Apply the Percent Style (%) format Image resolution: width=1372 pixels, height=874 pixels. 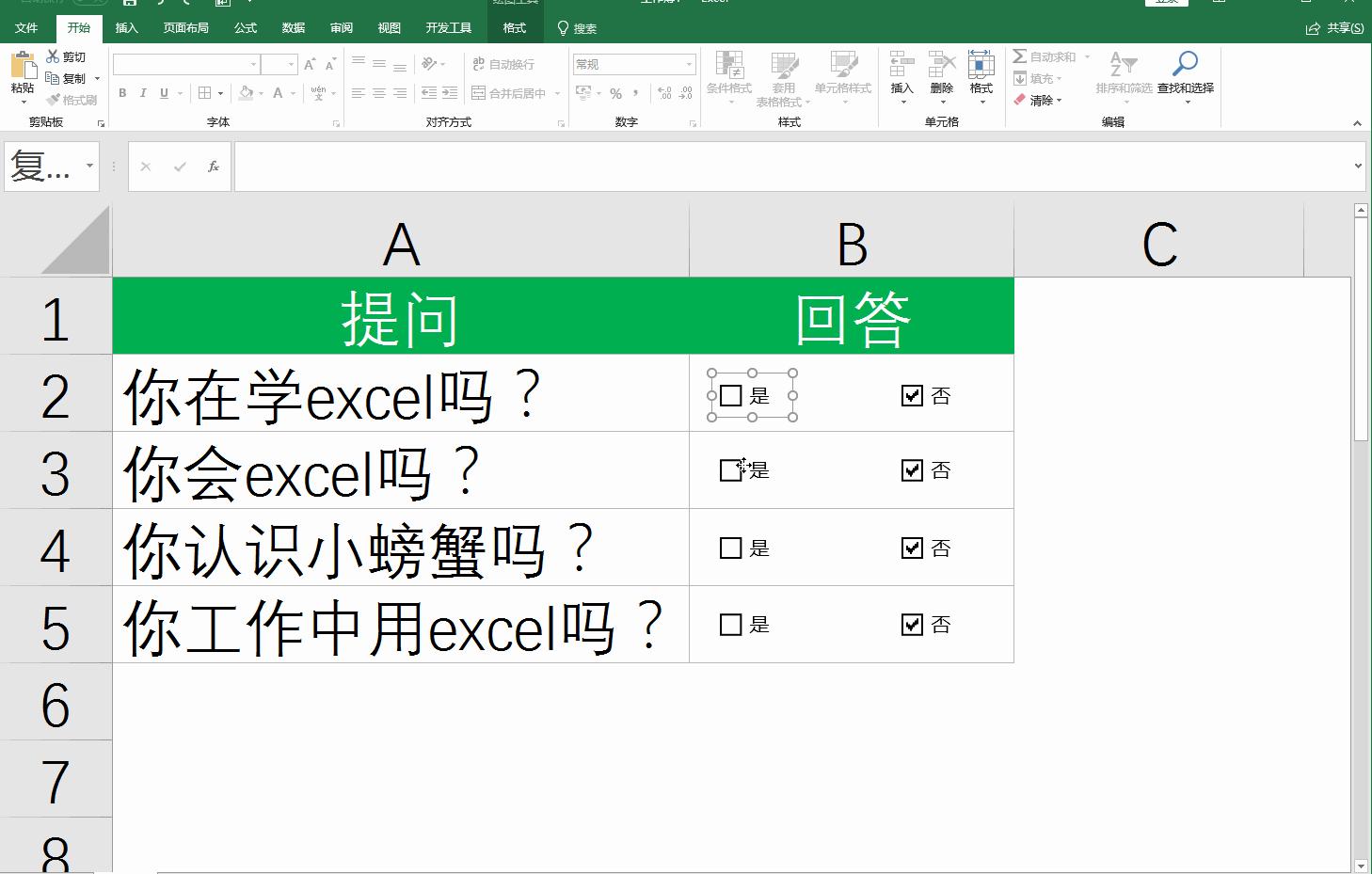point(616,93)
